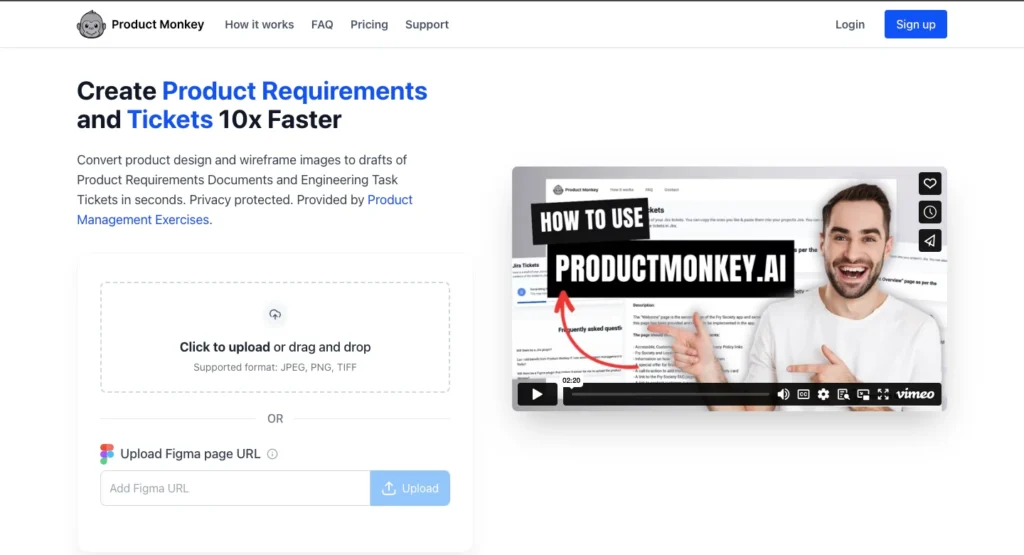Screen dimensions: 1024x555
Task: Focus the Add Figma URL input field
Action: pyautogui.click(x=235, y=488)
